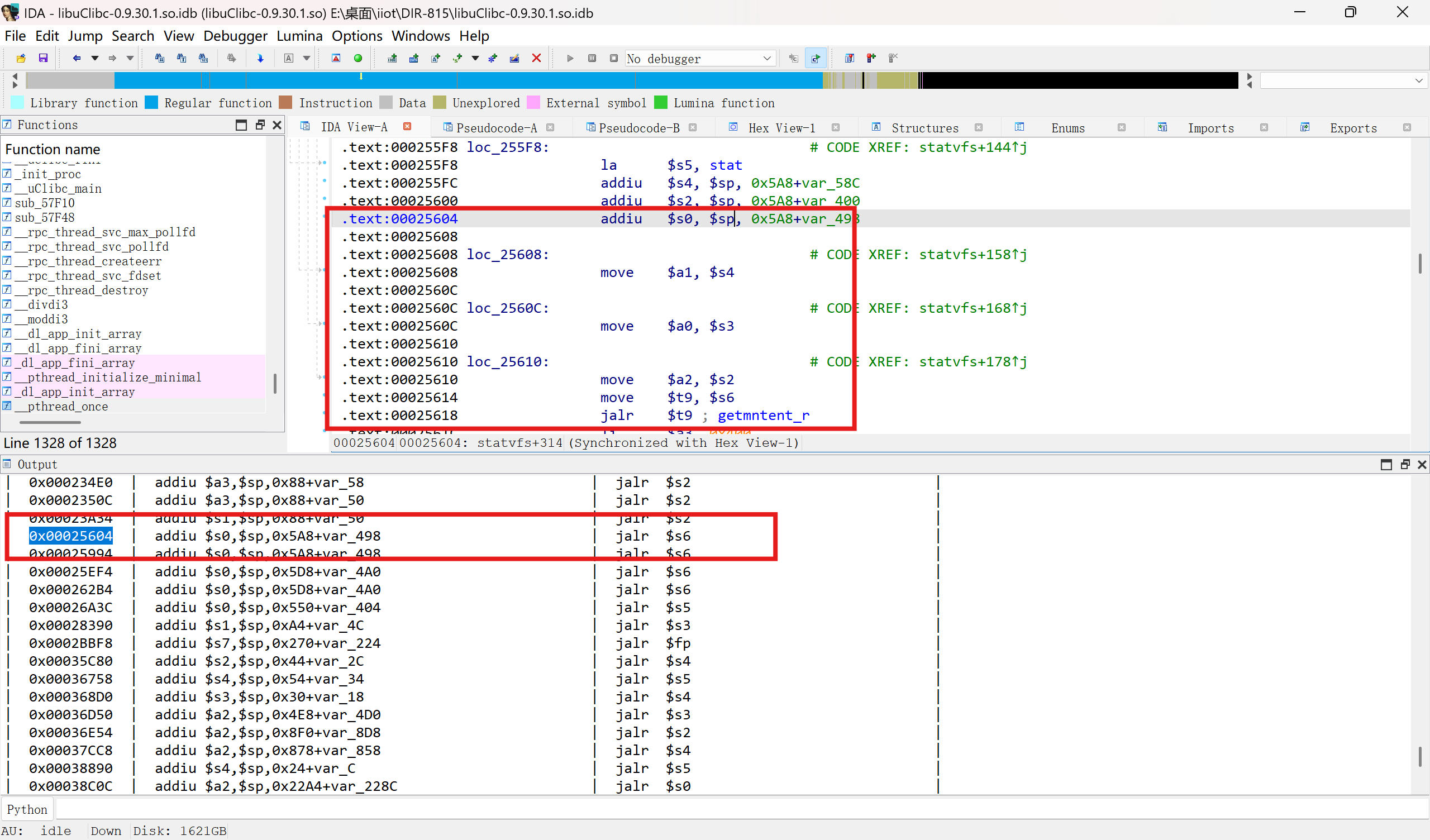Click the text 'A' toolbar icon
Image resolution: width=1430 pixels, height=840 pixels.
(x=289, y=58)
